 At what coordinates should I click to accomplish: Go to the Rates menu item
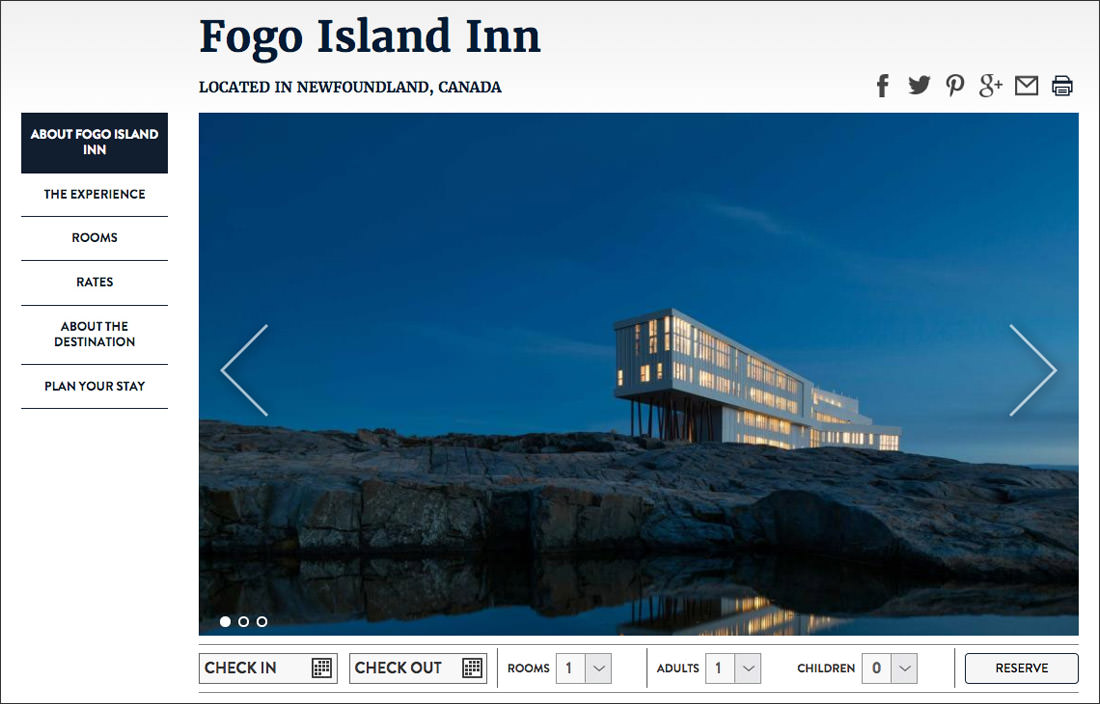(x=95, y=282)
